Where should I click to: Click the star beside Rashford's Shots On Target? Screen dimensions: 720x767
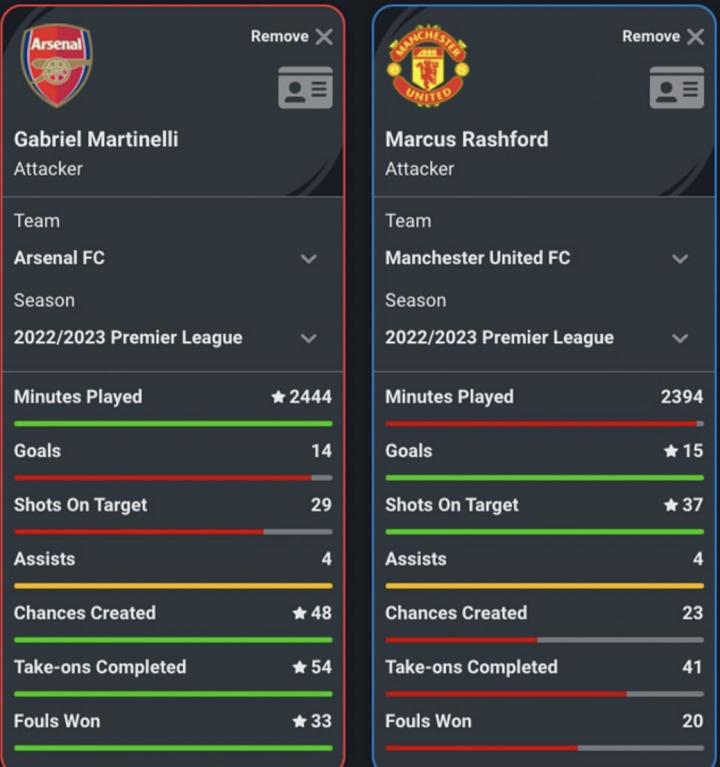pos(671,505)
